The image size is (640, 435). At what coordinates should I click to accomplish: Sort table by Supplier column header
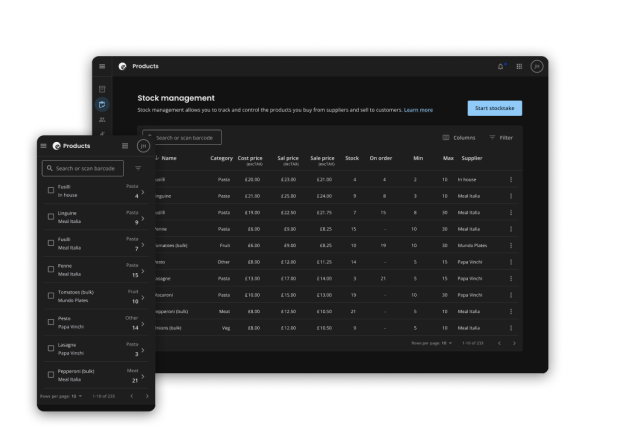(x=471, y=158)
